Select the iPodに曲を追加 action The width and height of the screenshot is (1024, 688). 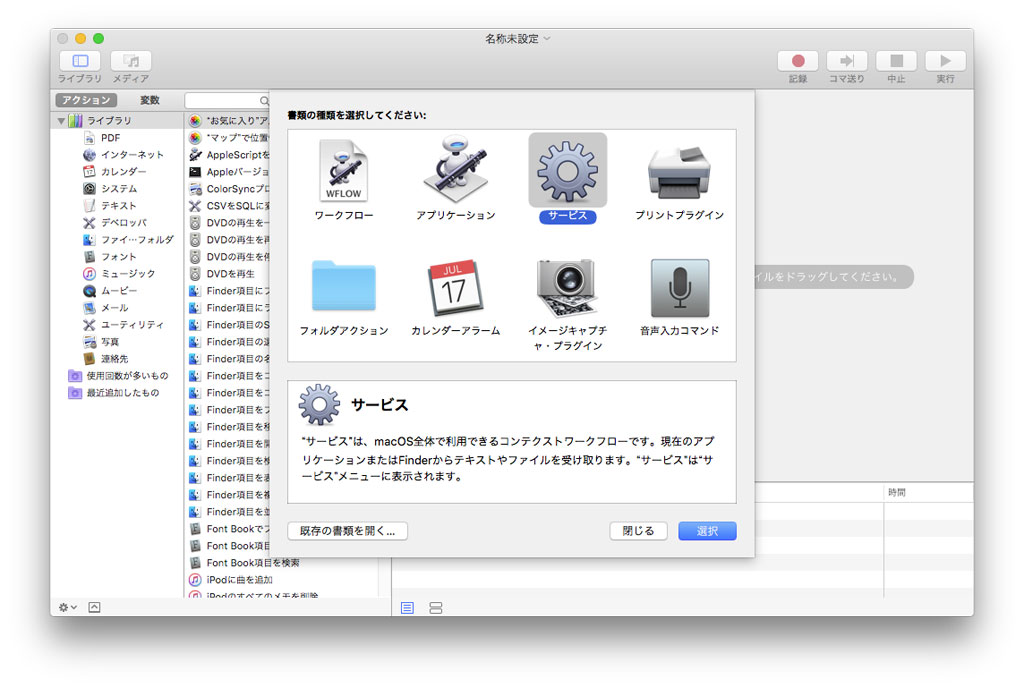pos(282,580)
